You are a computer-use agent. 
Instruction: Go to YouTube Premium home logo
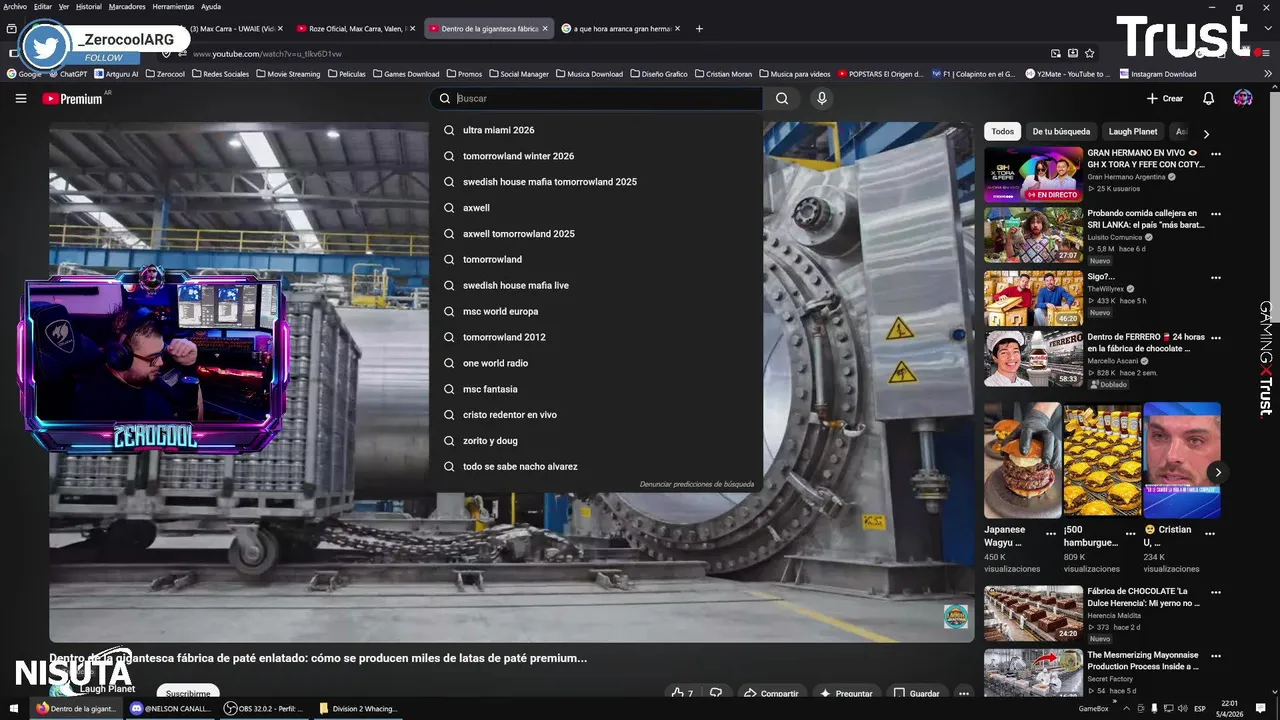click(x=73, y=98)
